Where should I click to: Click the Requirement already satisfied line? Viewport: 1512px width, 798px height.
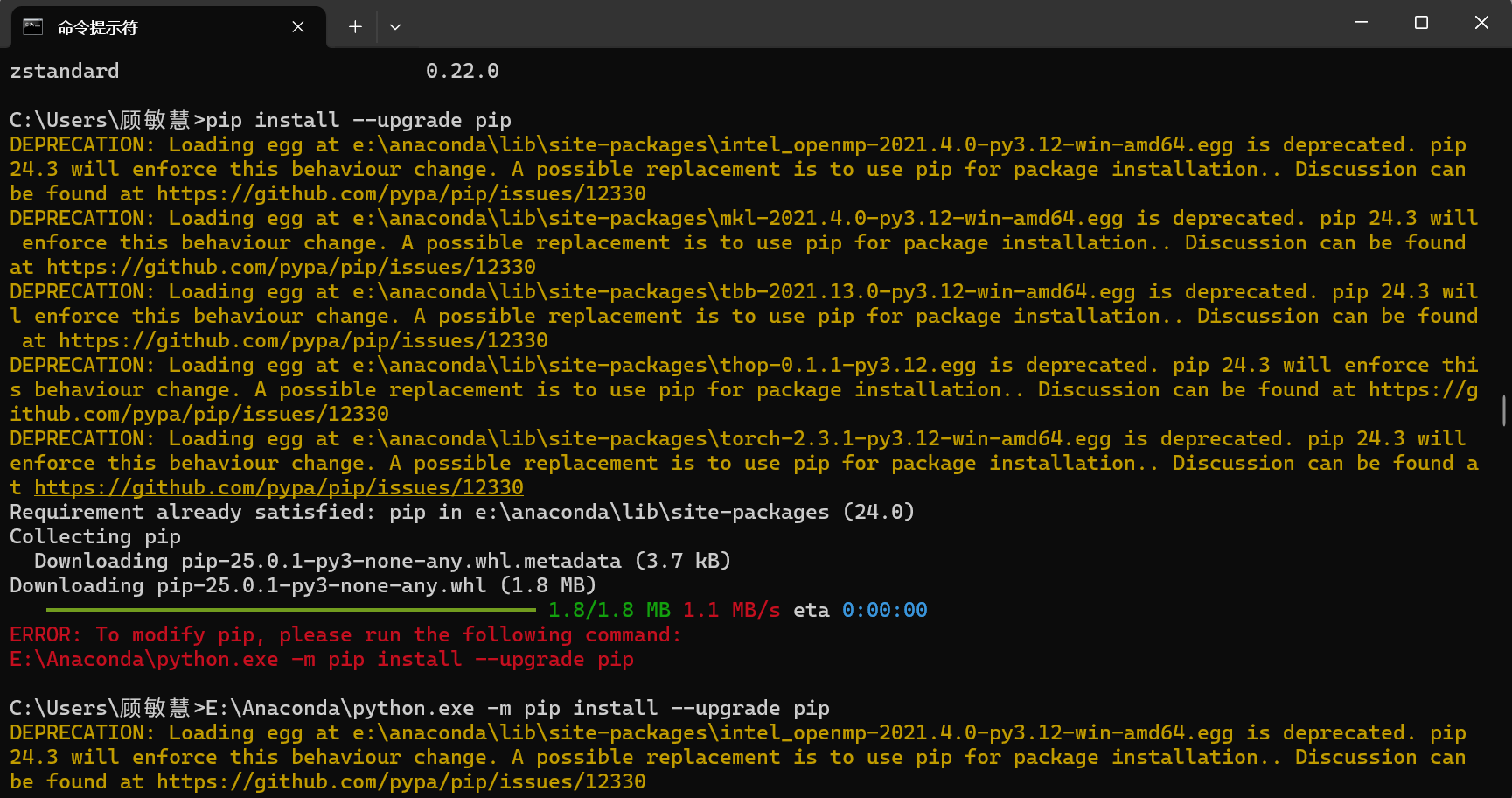462,512
